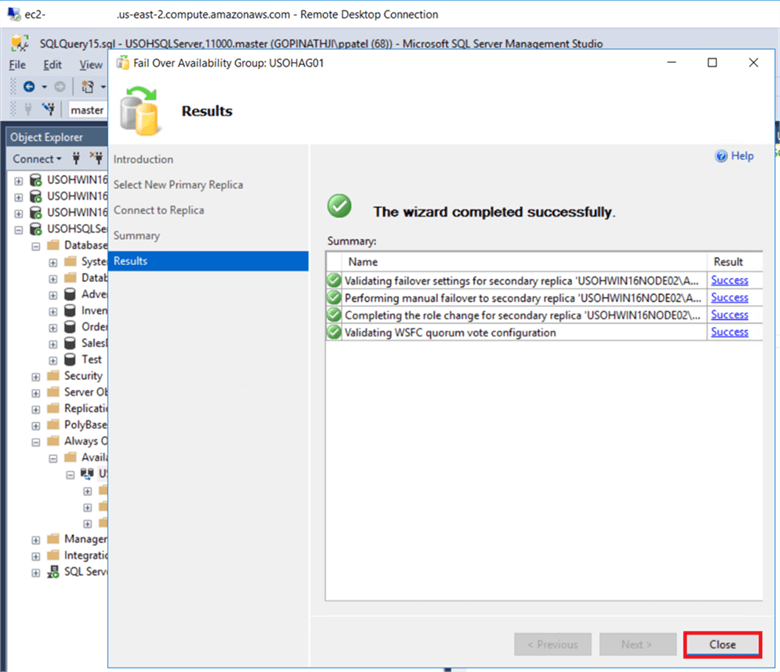Click the Sales database cylinder icon
The image size is (780, 672).
pos(70,343)
